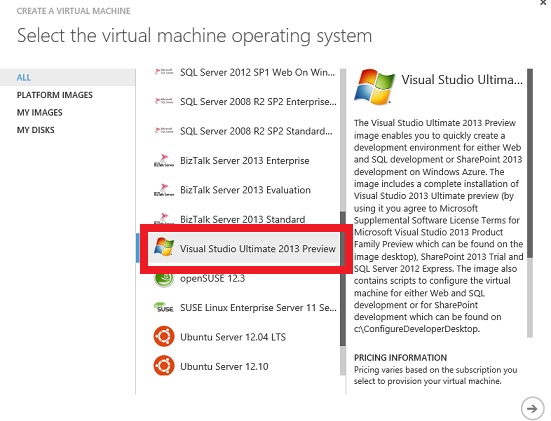Click the SQL Server 2008 R2 SP2 Enterprise icon
Screen dimensions: 551x421
pos(164,102)
